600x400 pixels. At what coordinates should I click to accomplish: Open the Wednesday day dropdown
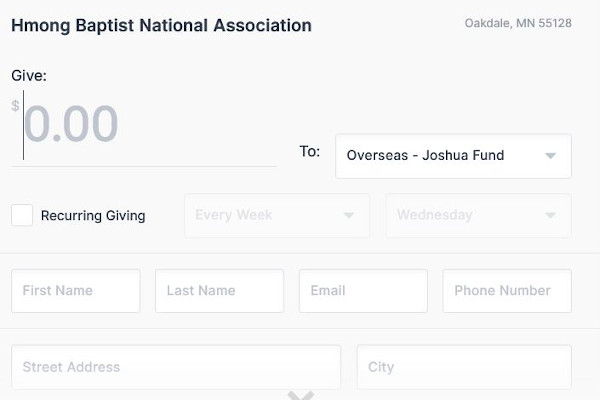tap(479, 216)
